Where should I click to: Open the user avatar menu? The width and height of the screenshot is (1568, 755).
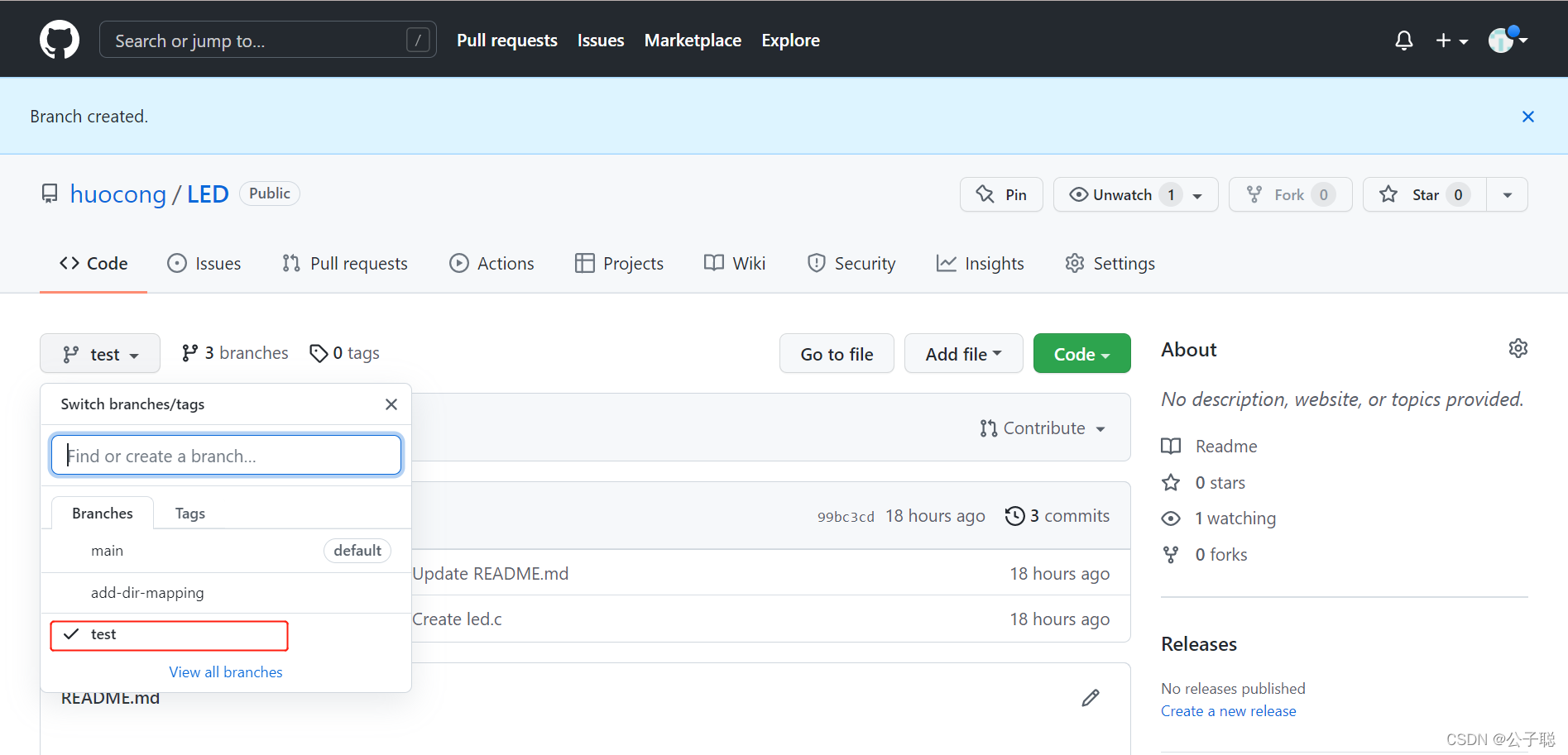[1508, 39]
